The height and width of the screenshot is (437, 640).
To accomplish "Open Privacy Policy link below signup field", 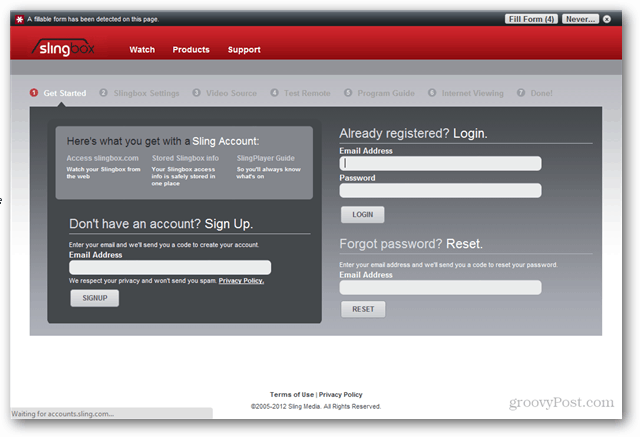I will (241, 281).
